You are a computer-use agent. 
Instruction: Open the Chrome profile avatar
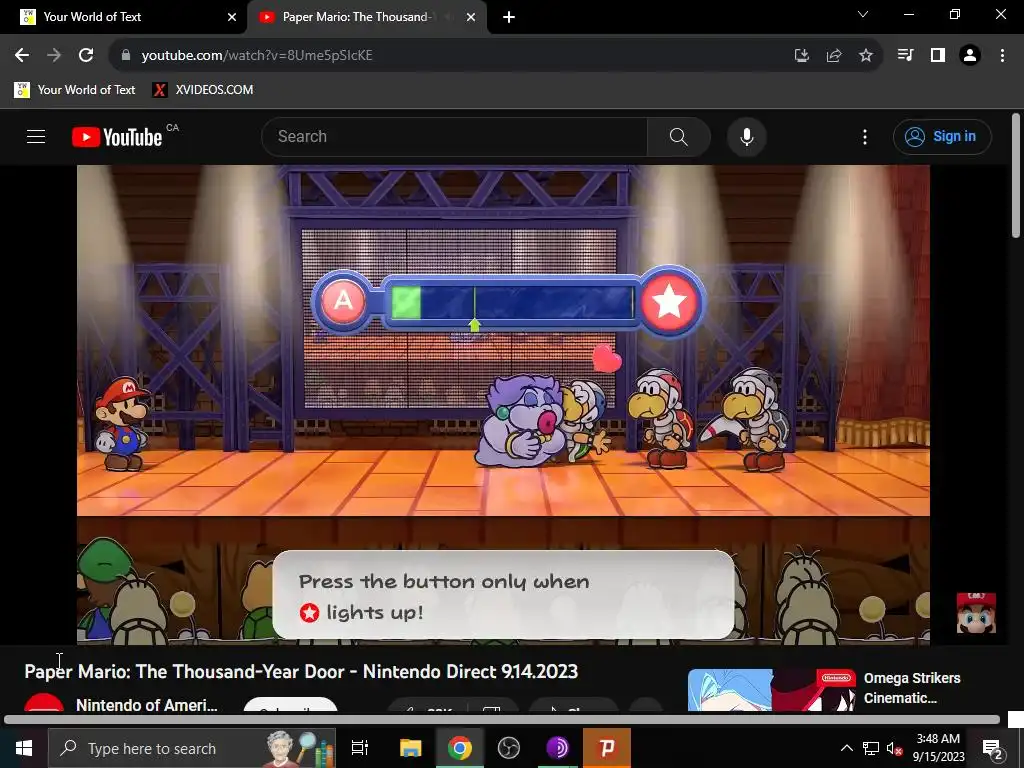pyautogui.click(x=970, y=56)
